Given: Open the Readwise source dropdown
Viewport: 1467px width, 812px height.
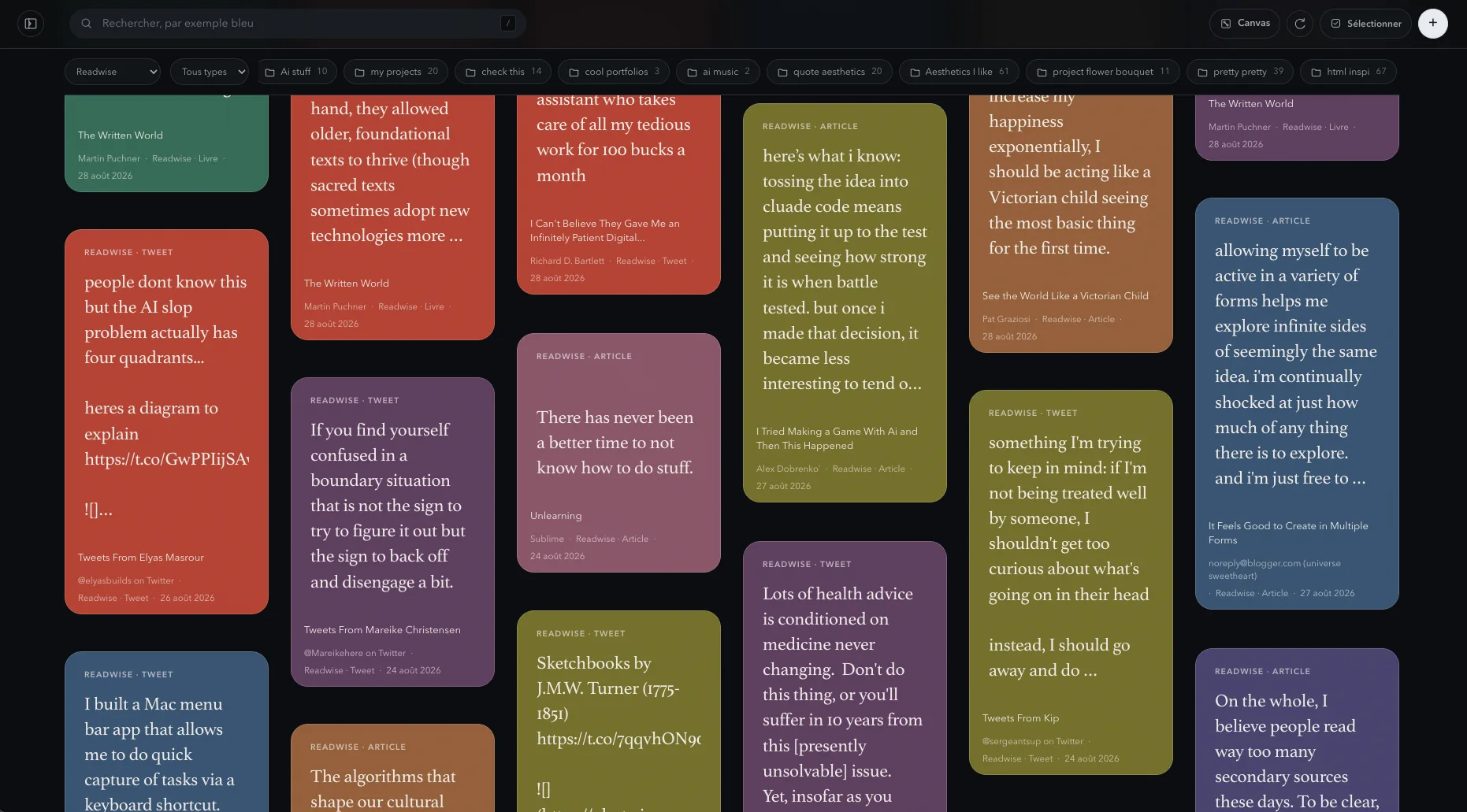Looking at the screenshot, I should [113, 72].
